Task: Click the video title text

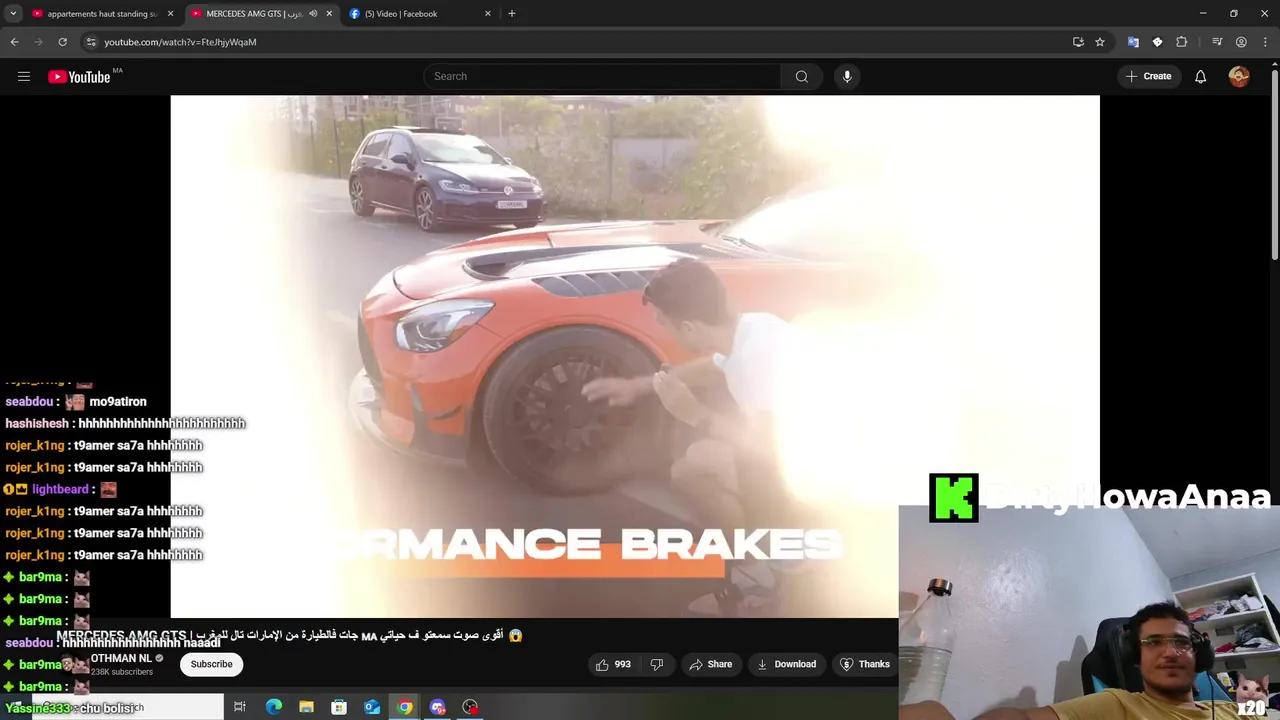Action: pyautogui.click(x=290, y=635)
